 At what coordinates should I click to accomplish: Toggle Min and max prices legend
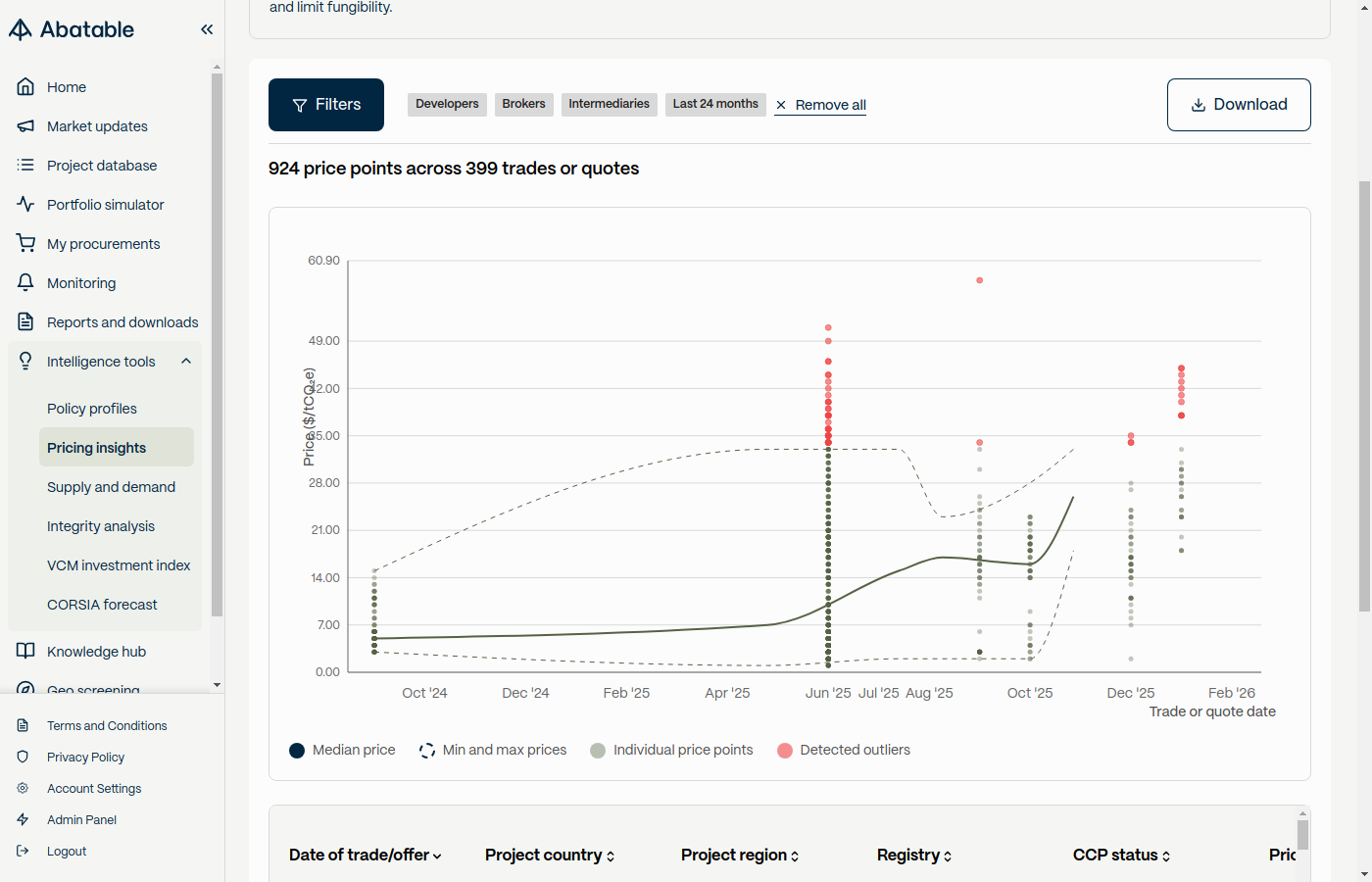[493, 751]
